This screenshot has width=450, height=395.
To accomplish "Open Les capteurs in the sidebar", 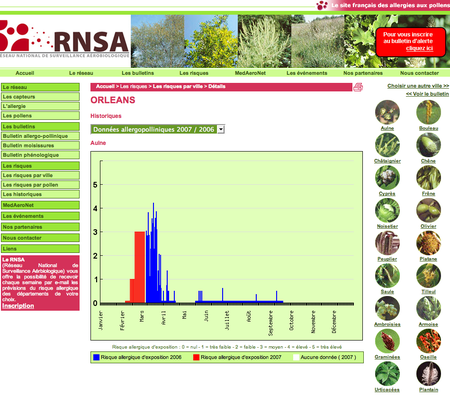I will coord(40,97).
